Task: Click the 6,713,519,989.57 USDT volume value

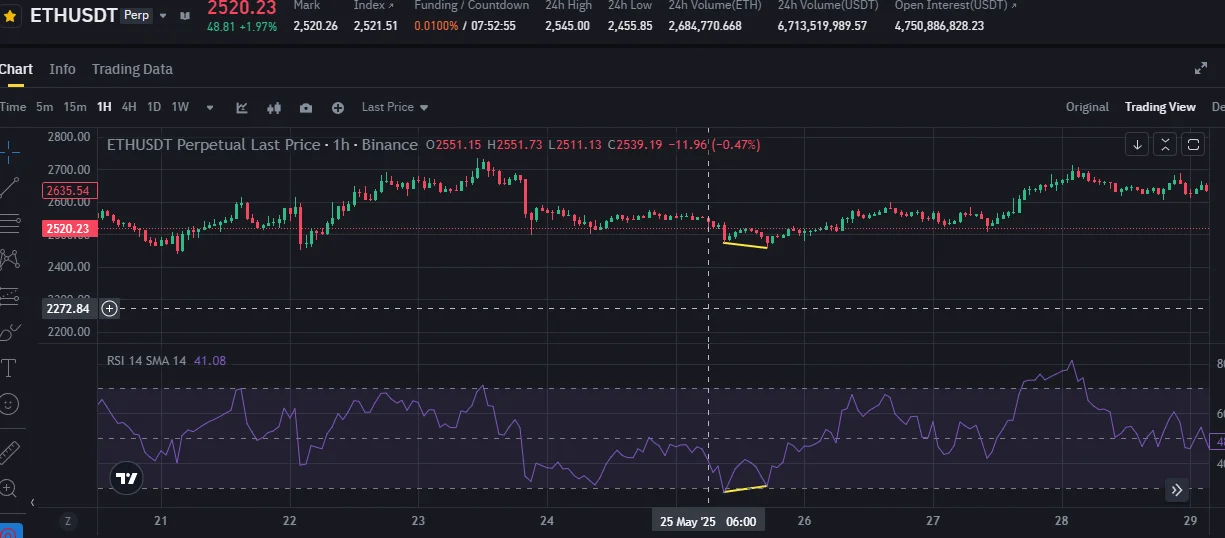Action: (823, 26)
